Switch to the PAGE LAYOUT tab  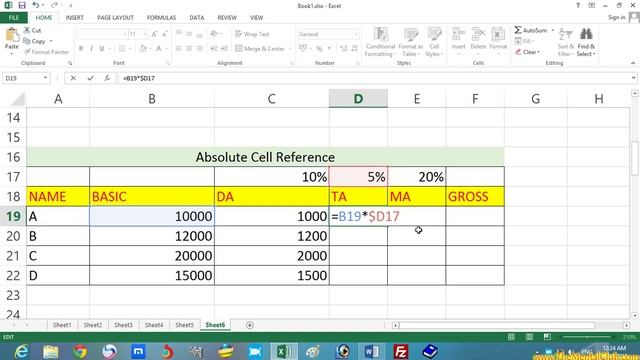click(115, 18)
